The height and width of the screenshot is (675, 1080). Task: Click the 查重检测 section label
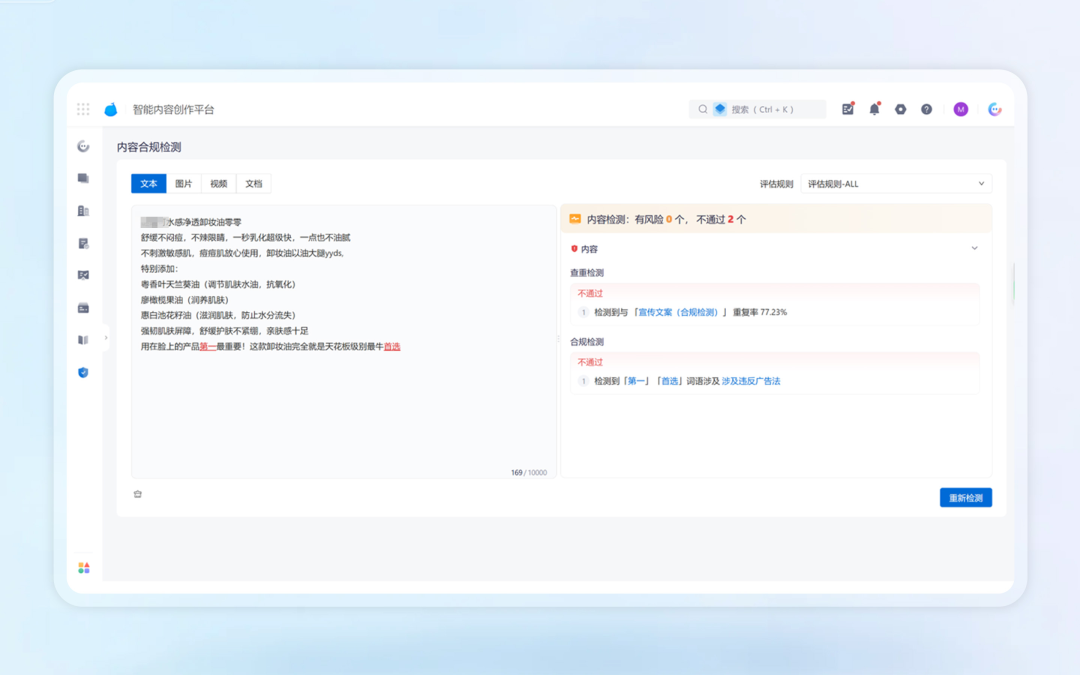[587, 273]
